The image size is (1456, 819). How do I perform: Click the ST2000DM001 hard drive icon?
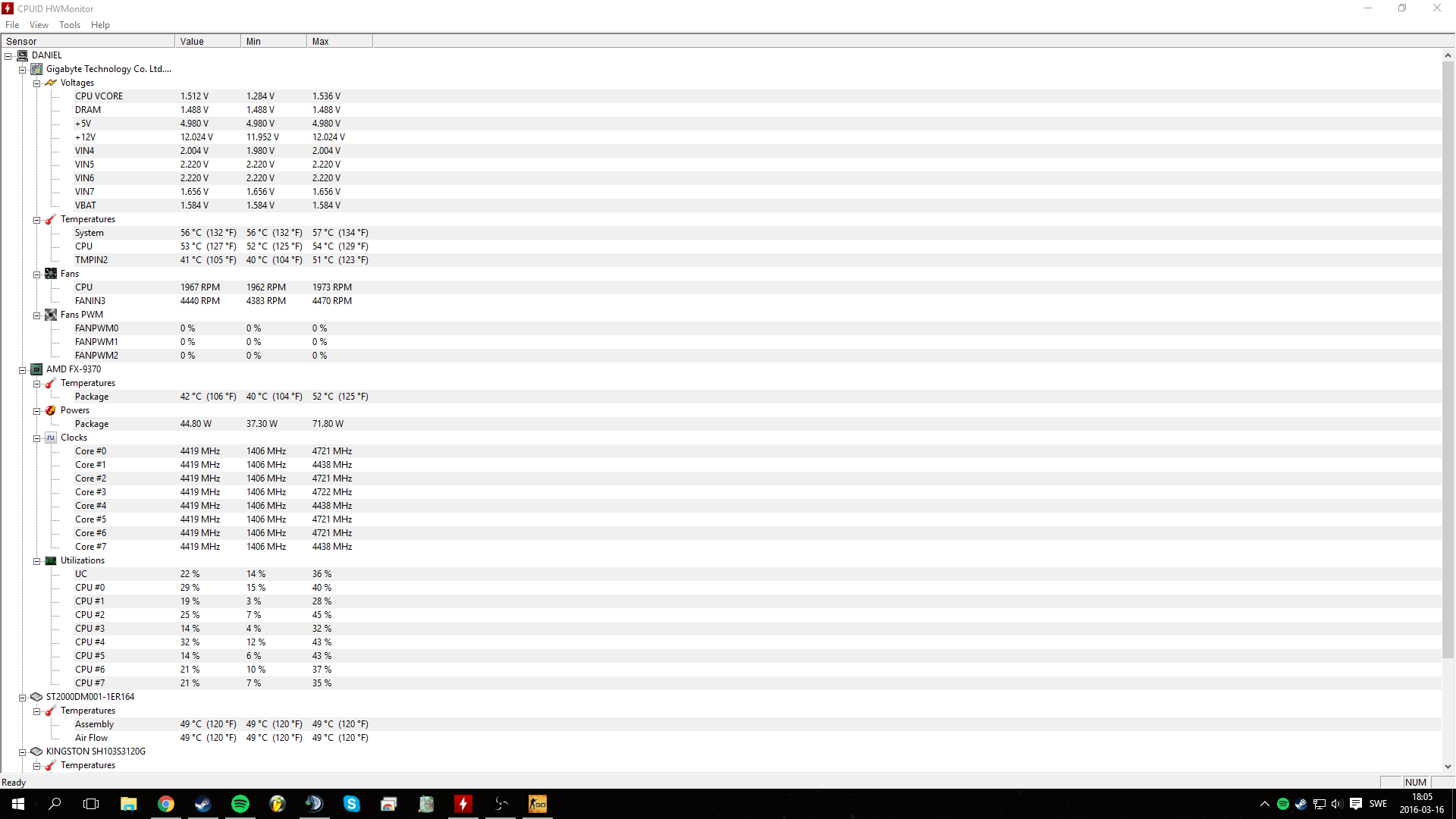(36, 697)
